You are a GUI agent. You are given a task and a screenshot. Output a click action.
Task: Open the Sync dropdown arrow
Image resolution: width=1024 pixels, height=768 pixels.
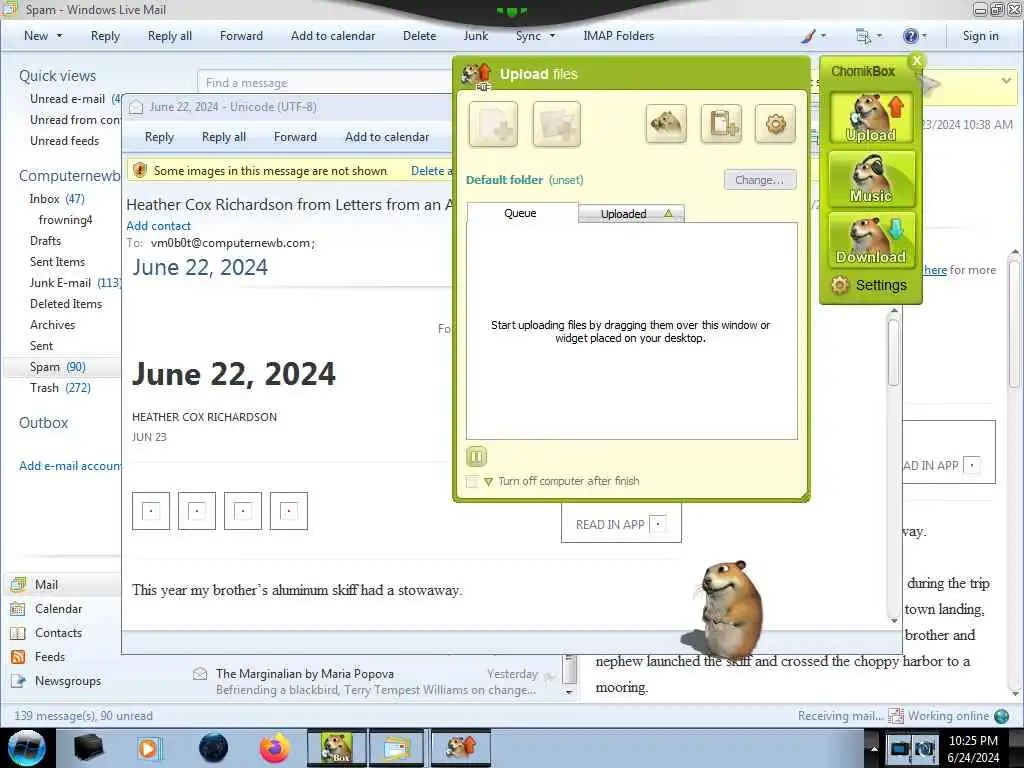[x=552, y=36]
